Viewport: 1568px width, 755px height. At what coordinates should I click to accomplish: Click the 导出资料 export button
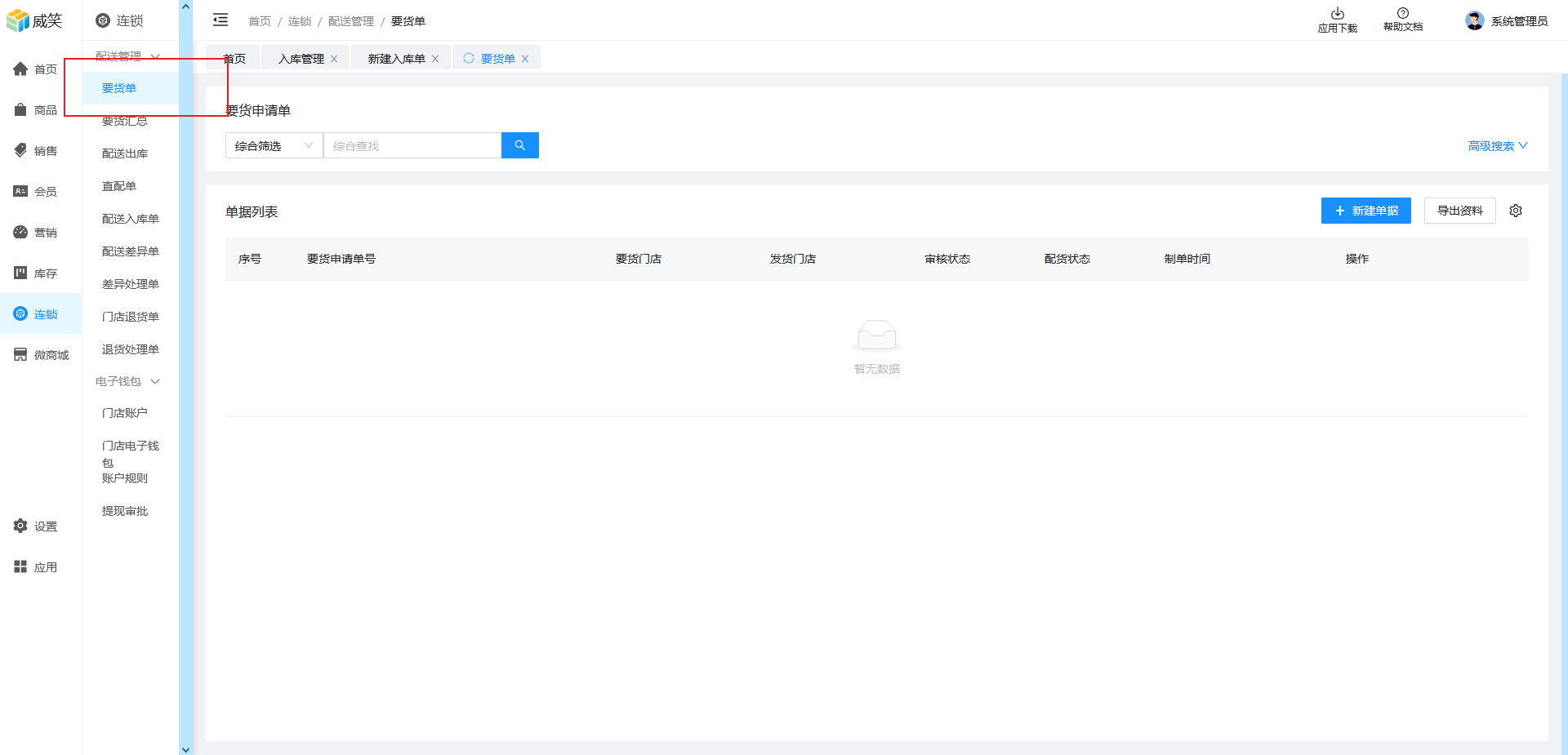point(1459,211)
